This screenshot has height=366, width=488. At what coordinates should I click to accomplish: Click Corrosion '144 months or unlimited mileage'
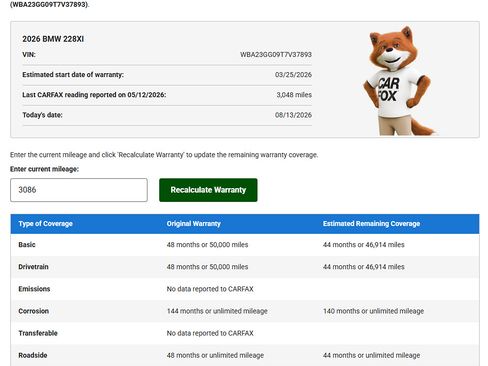click(x=217, y=311)
